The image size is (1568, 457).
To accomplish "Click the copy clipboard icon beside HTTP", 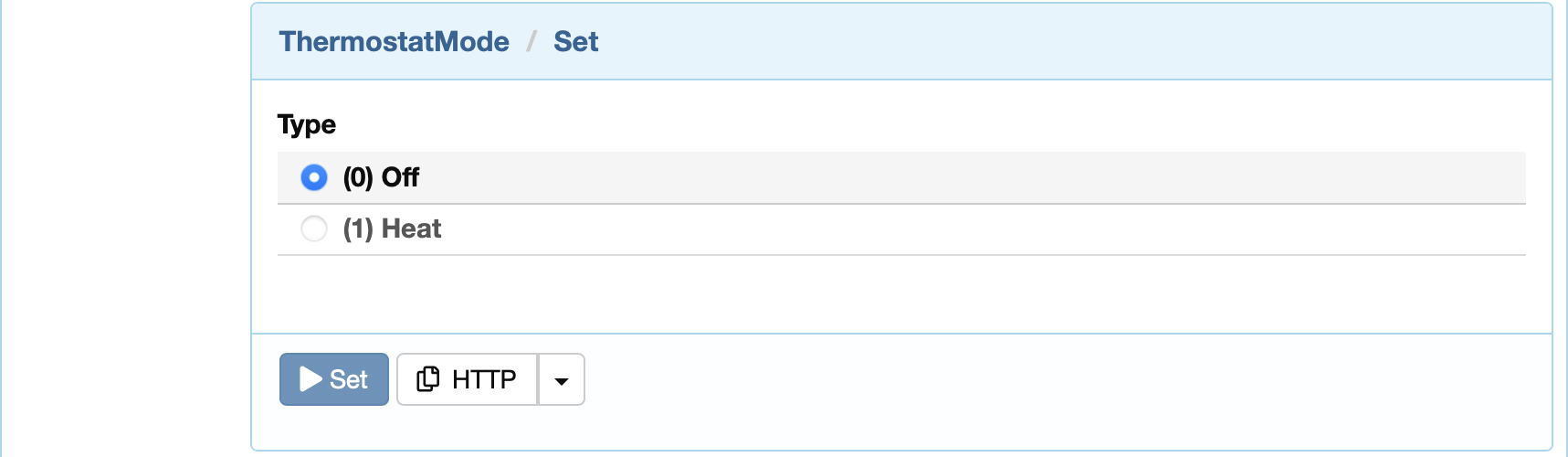I will click(x=427, y=378).
